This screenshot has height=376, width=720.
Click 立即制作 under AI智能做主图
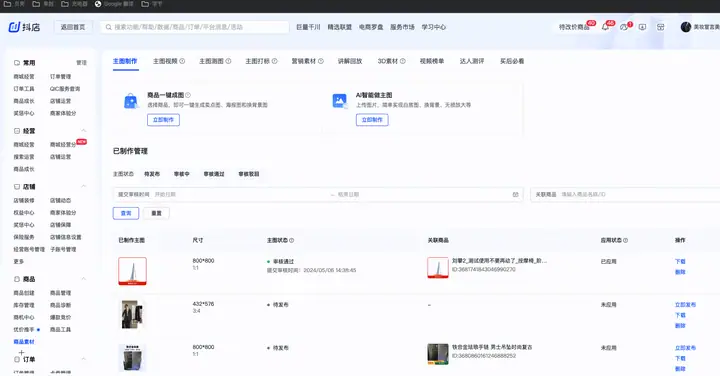click(x=372, y=120)
